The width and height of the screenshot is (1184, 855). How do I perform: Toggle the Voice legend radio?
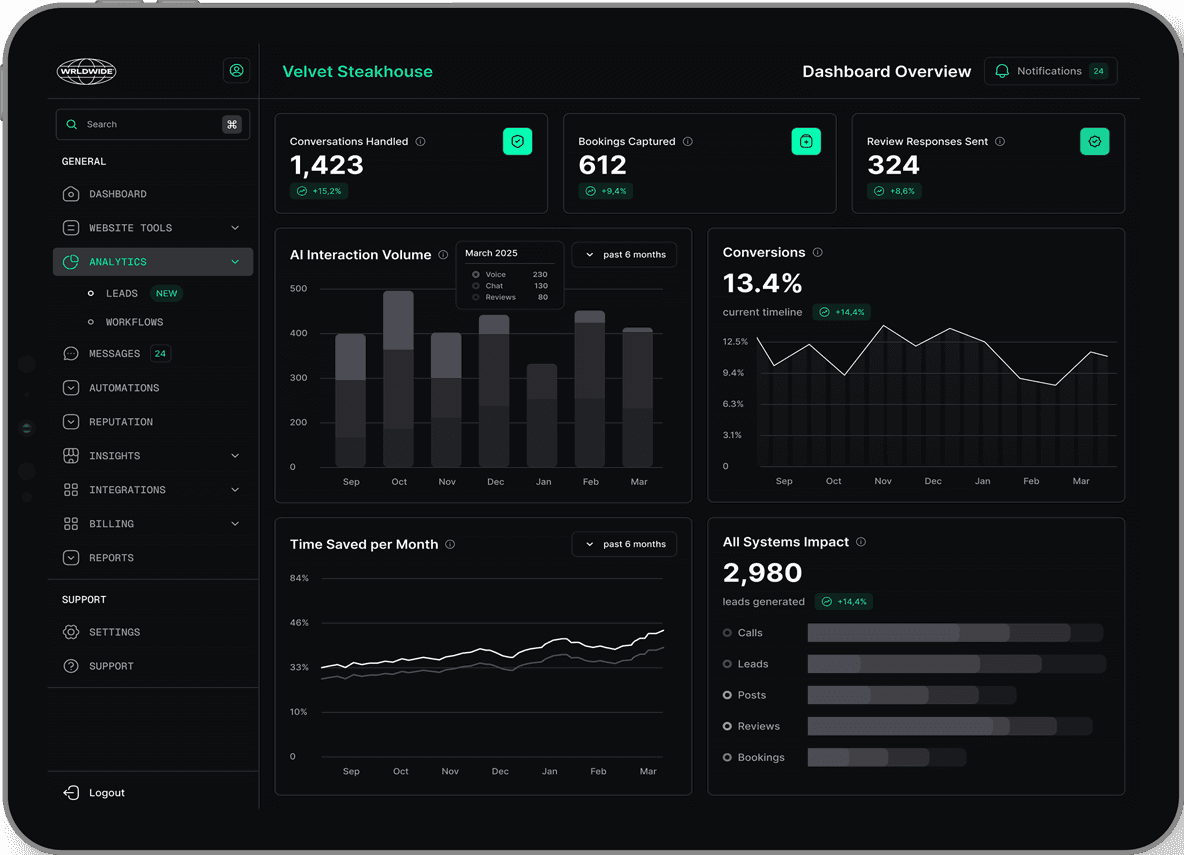click(476, 274)
